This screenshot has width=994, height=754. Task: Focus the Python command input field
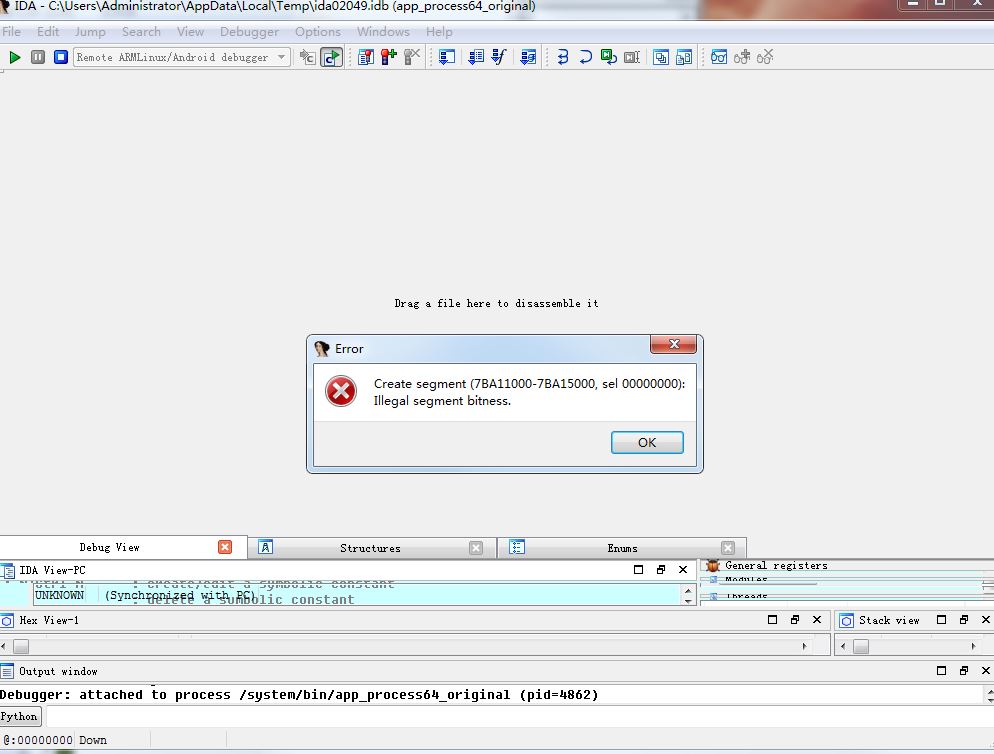click(x=519, y=717)
